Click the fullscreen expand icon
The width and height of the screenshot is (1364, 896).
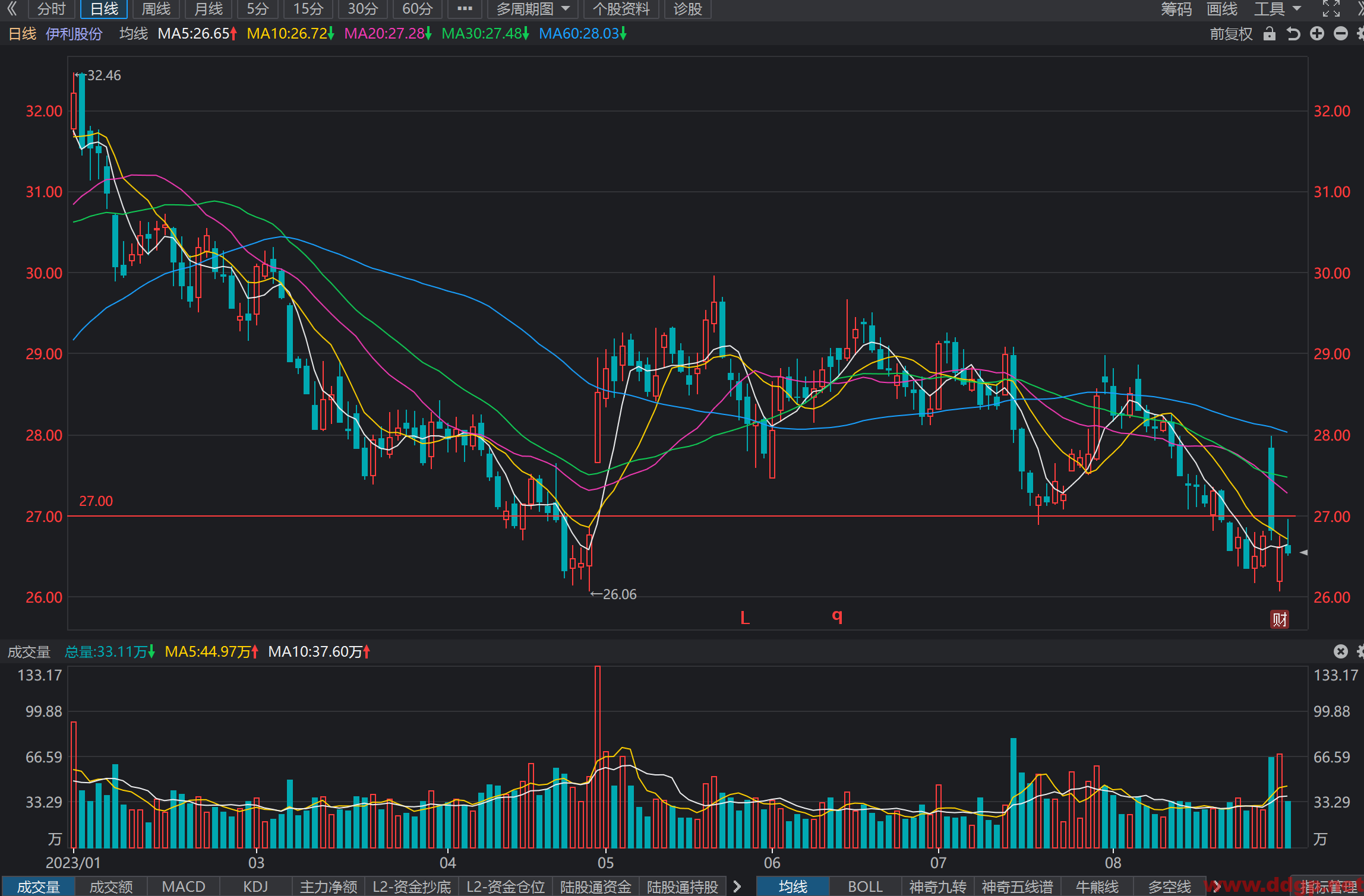(x=1331, y=9)
